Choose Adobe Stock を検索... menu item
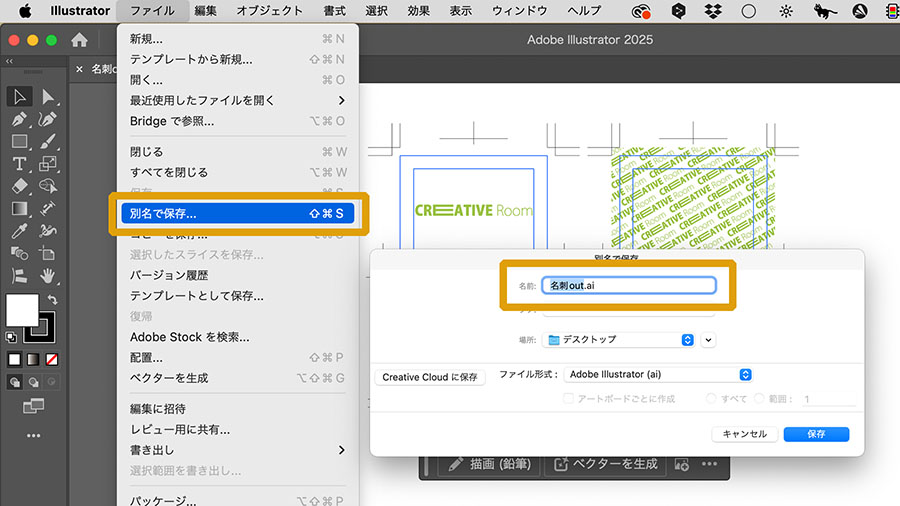900x506 pixels. (x=238, y=337)
